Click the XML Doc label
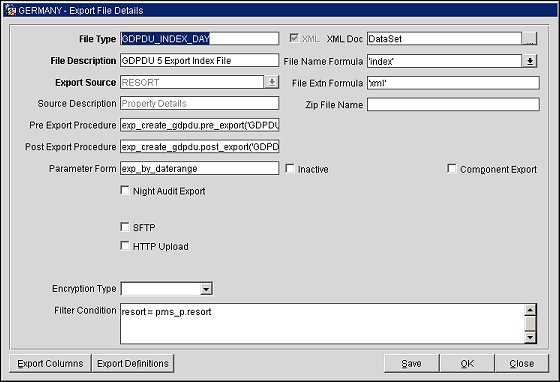 click(345, 39)
